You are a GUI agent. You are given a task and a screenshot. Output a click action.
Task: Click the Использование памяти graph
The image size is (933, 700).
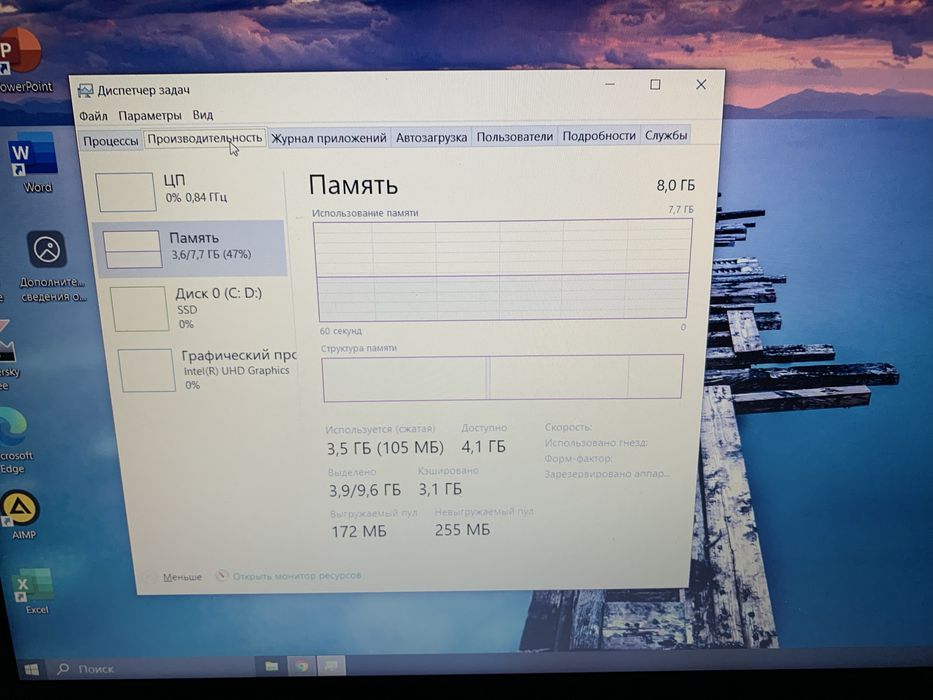tap(502, 270)
